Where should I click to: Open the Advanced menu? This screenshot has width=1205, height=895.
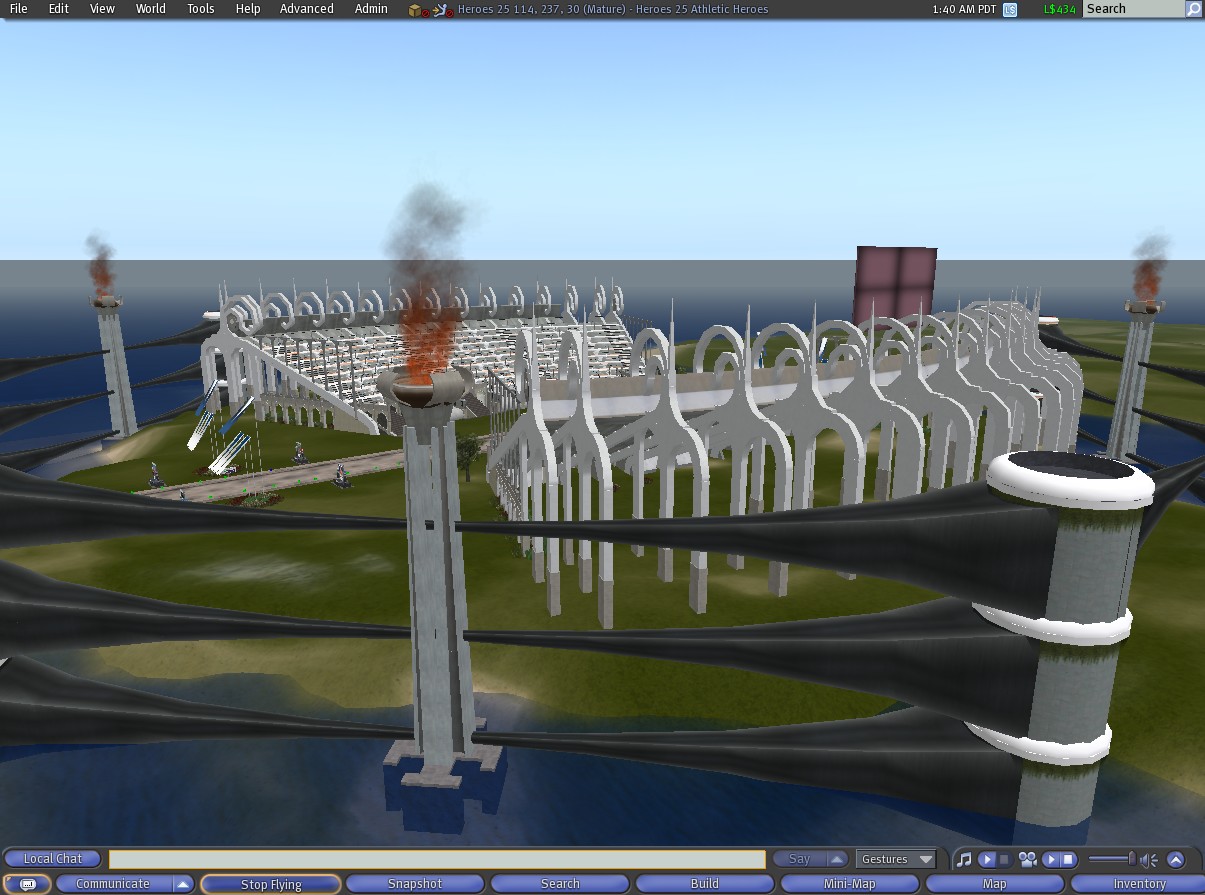point(307,9)
